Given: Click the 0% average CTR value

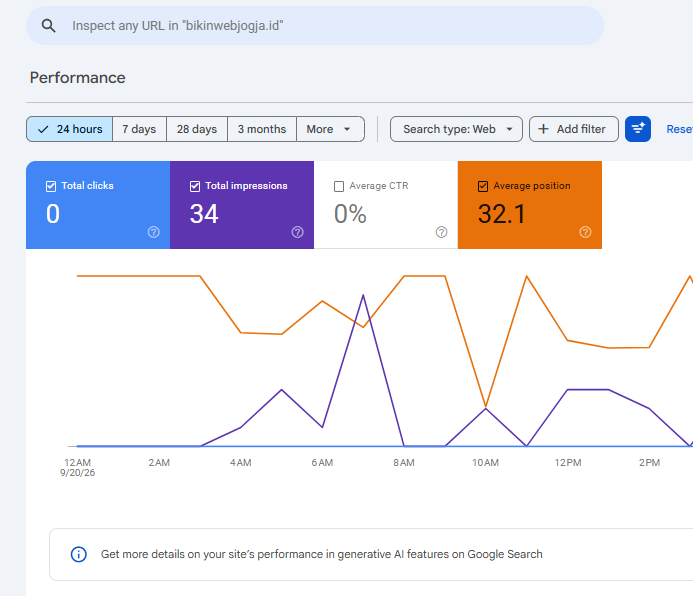Looking at the screenshot, I should pos(350,214).
